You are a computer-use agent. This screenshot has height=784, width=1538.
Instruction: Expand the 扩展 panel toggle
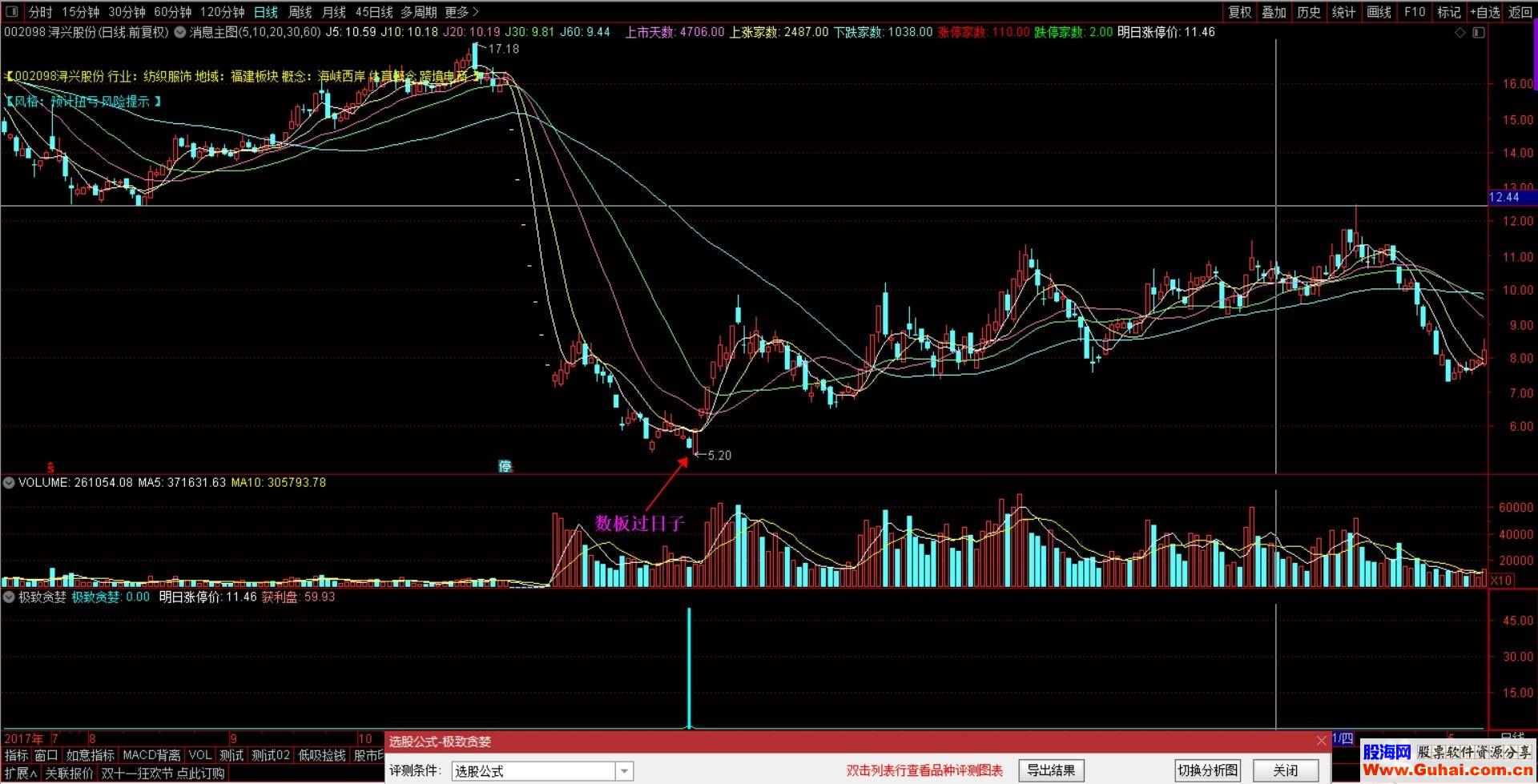21,774
